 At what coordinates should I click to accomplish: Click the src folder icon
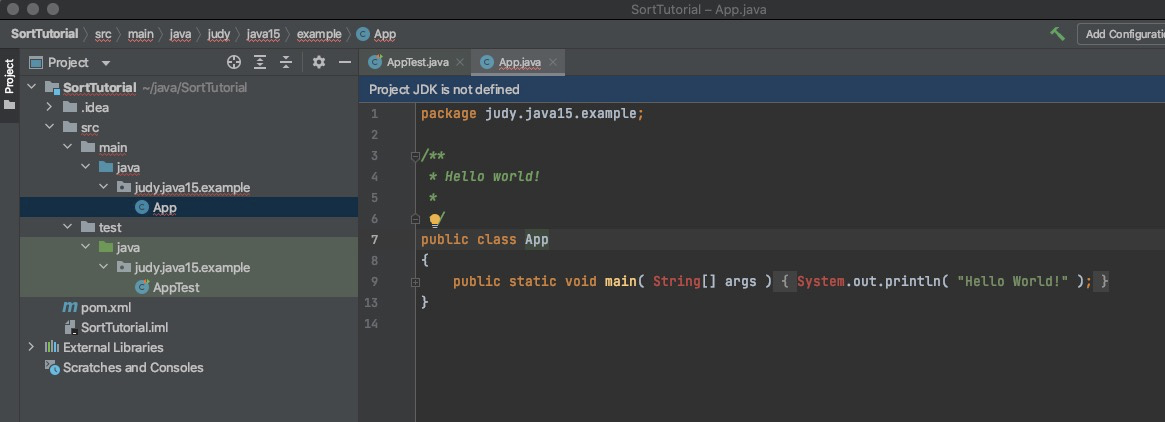click(x=70, y=127)
